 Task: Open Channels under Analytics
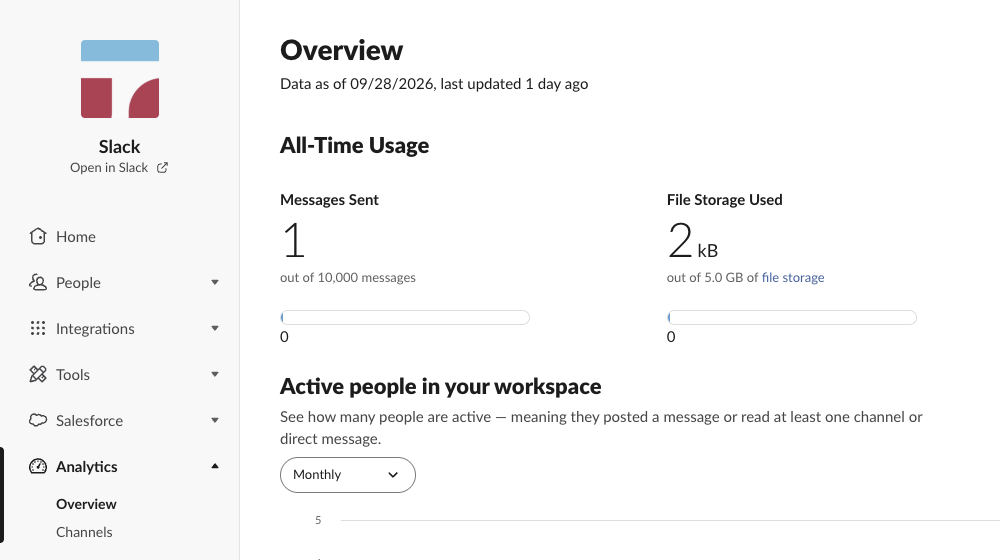pyautogui.click(x=84, y=532)
